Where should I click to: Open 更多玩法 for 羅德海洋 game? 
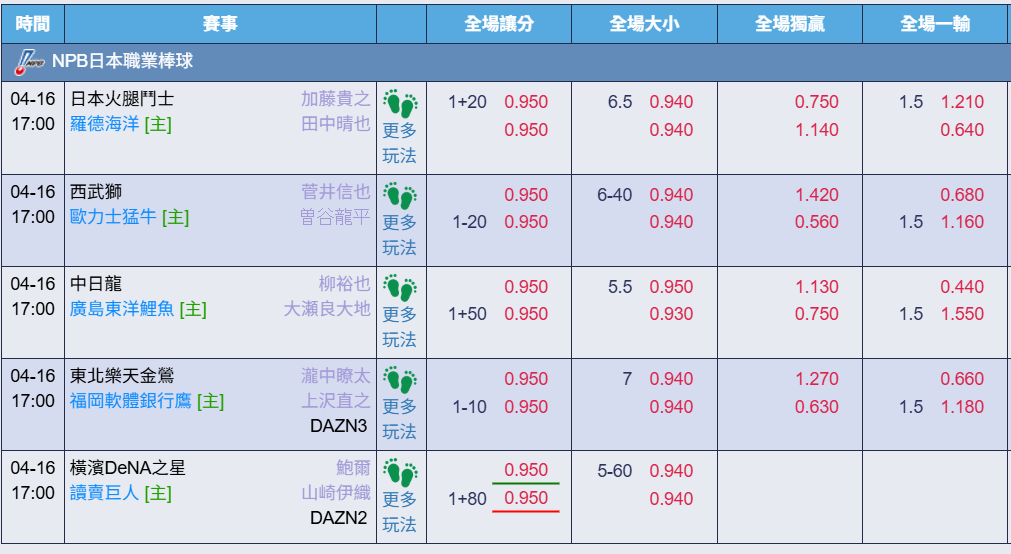pos(400,143)
